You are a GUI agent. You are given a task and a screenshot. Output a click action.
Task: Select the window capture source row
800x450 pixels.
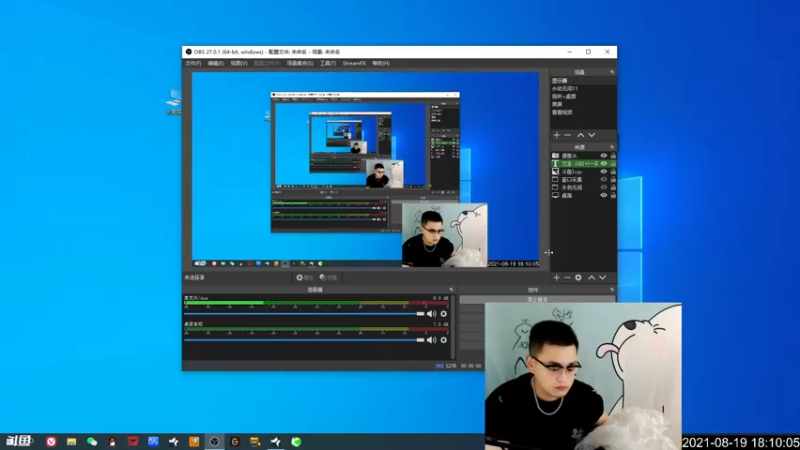click(x=583, y=180)
